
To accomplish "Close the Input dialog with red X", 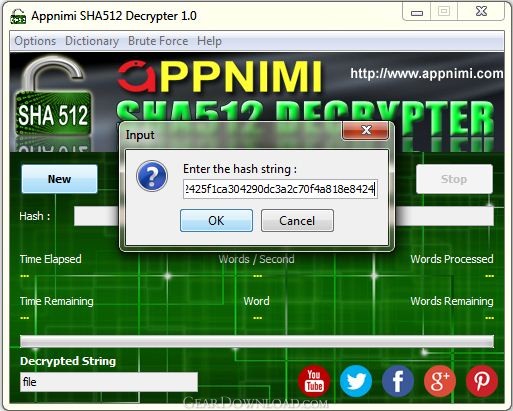I will (x=366, y=130).
